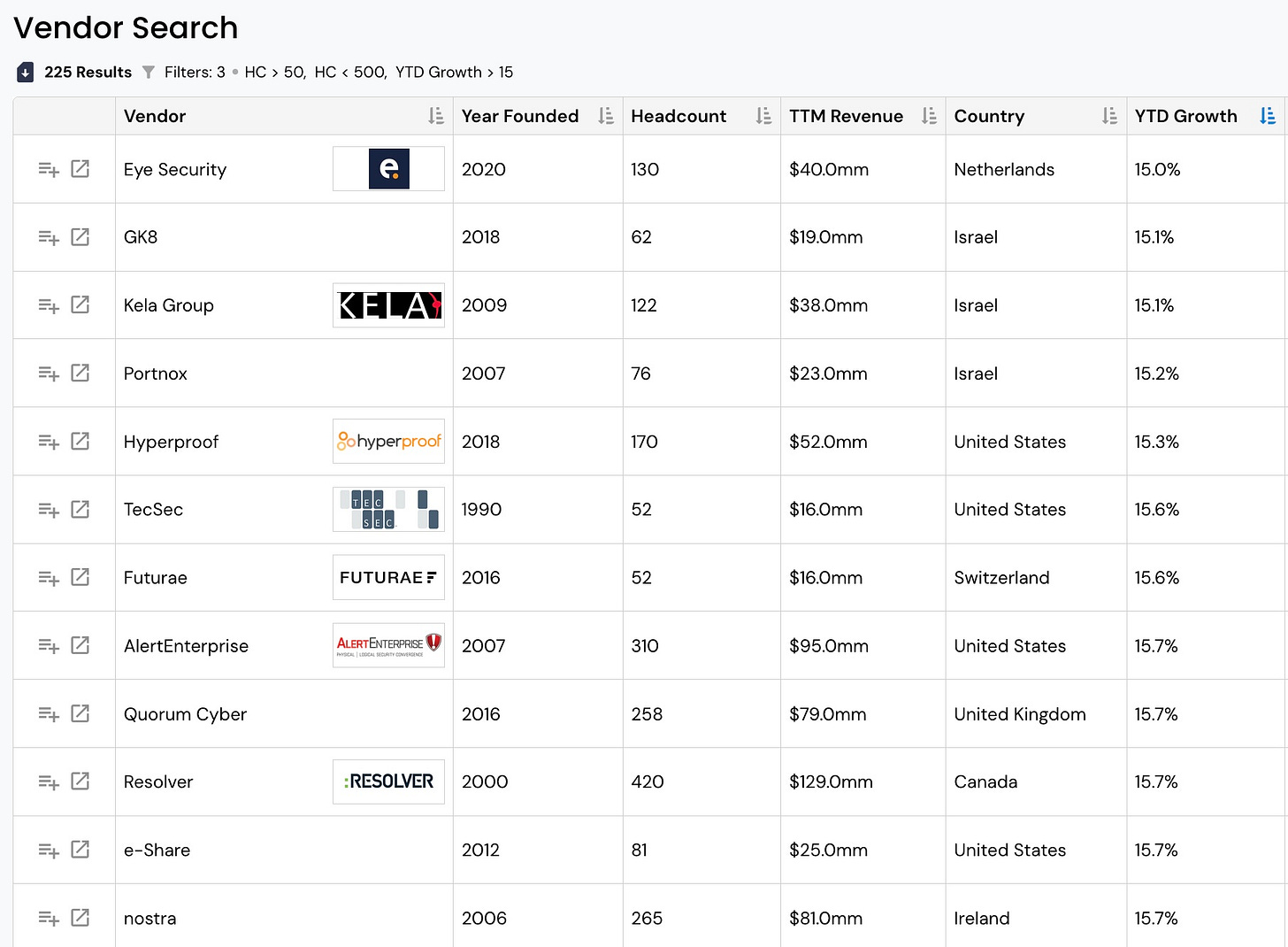The width and height of the screenshot is (1288, 947).
Task: Click the TecSec logo thumbnail
Action: click(388, 510)
